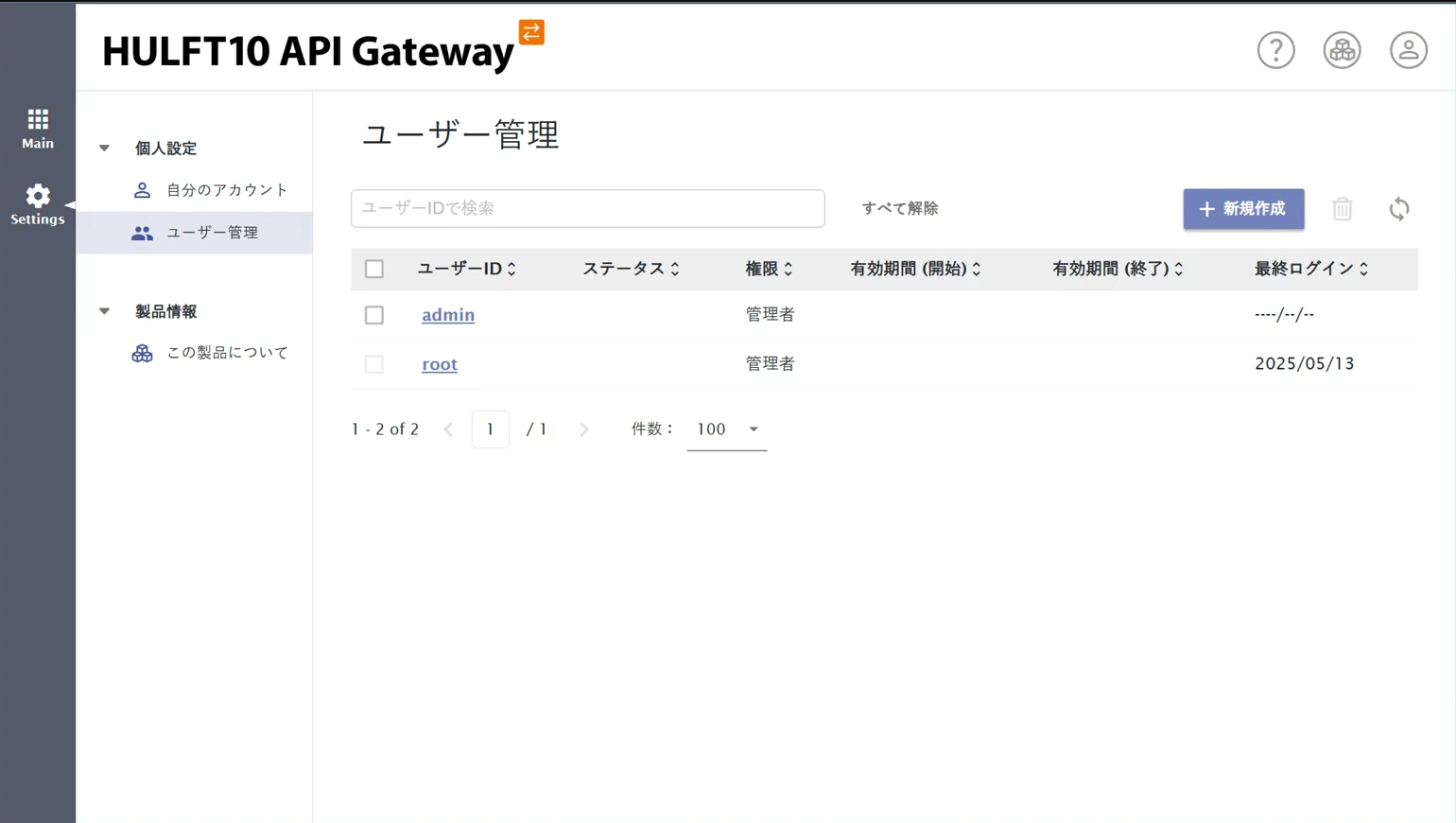This screenshot has width=1456, height=823.
Task: Go to next page arrow
Action: tap(584, 429)
